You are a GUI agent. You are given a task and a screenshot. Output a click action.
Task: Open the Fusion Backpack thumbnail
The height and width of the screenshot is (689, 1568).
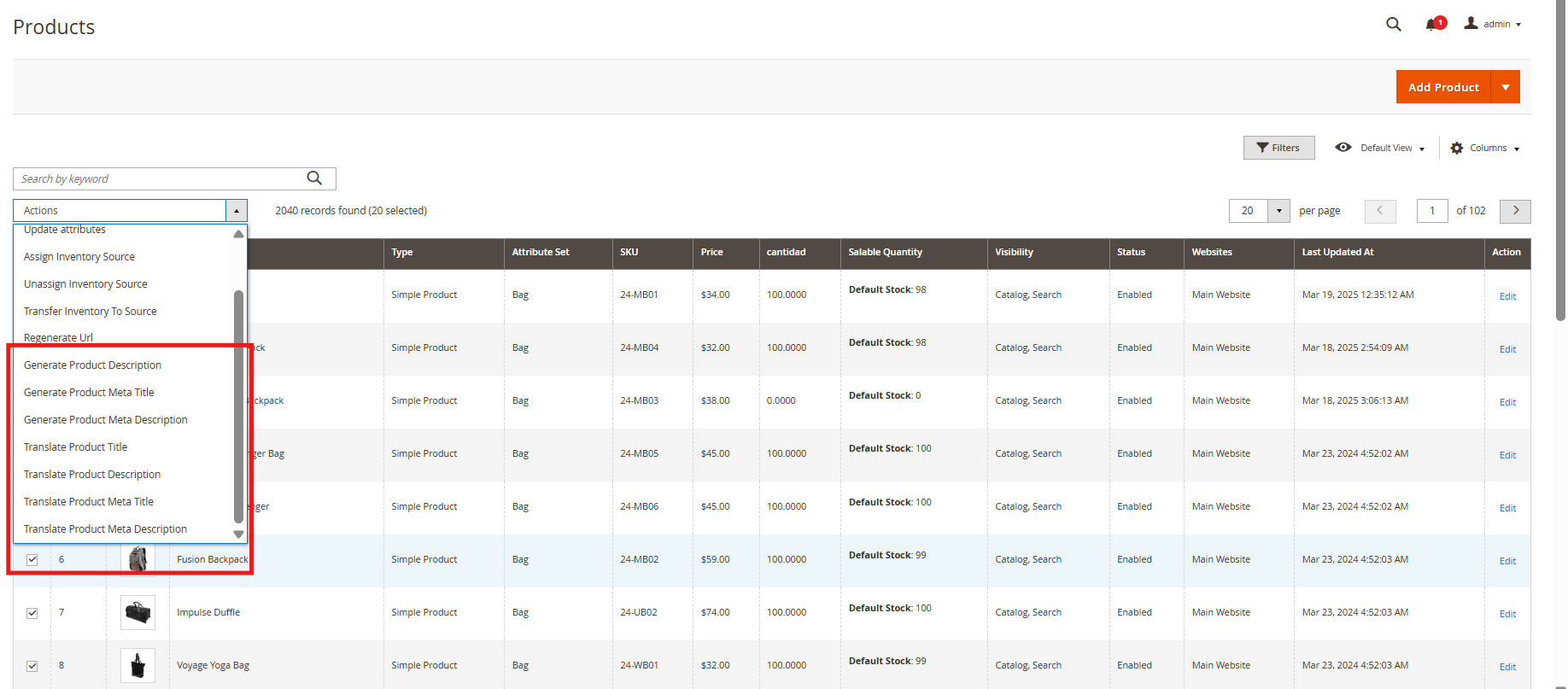[x=137, y=559]
